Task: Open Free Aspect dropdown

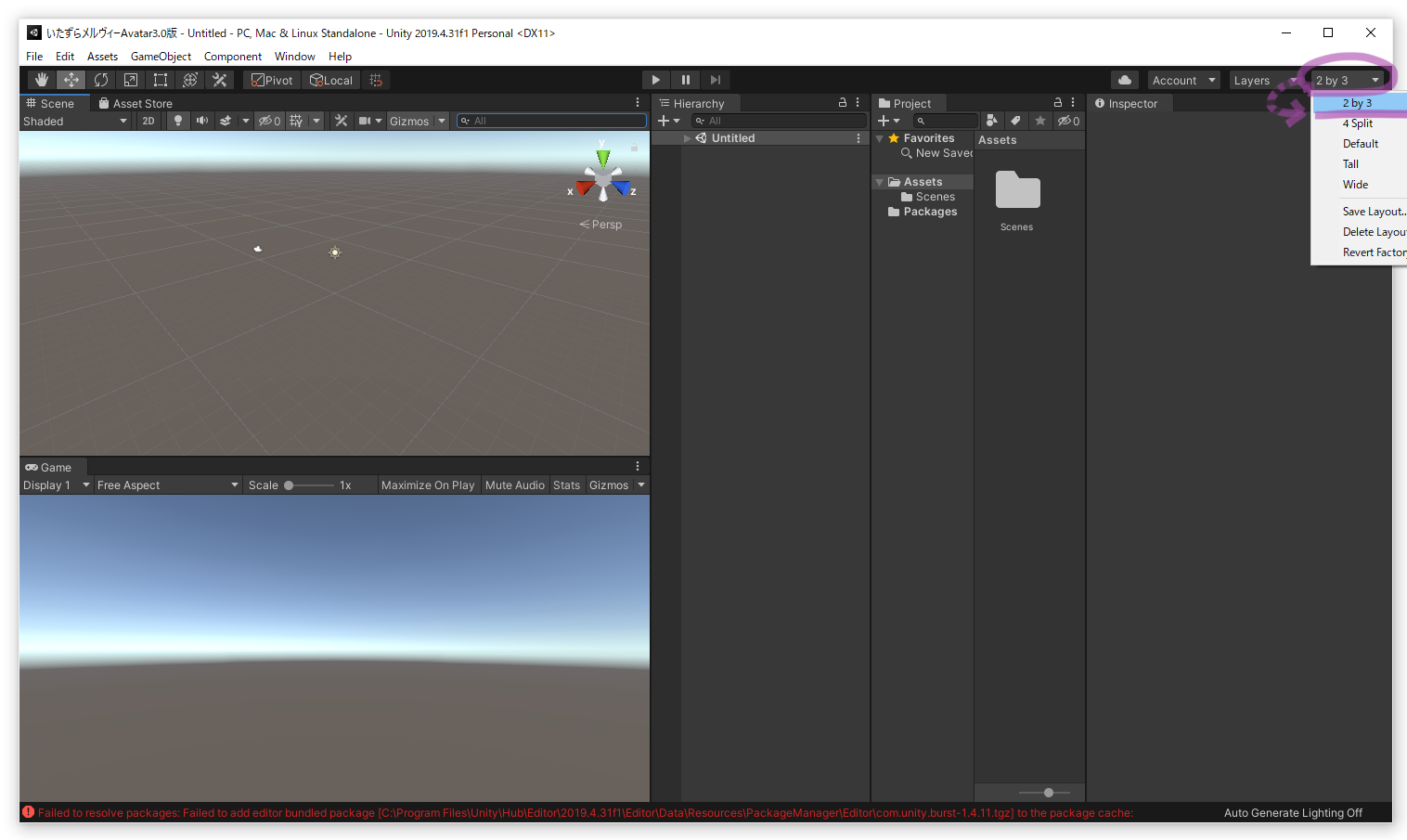Action: 168,485
